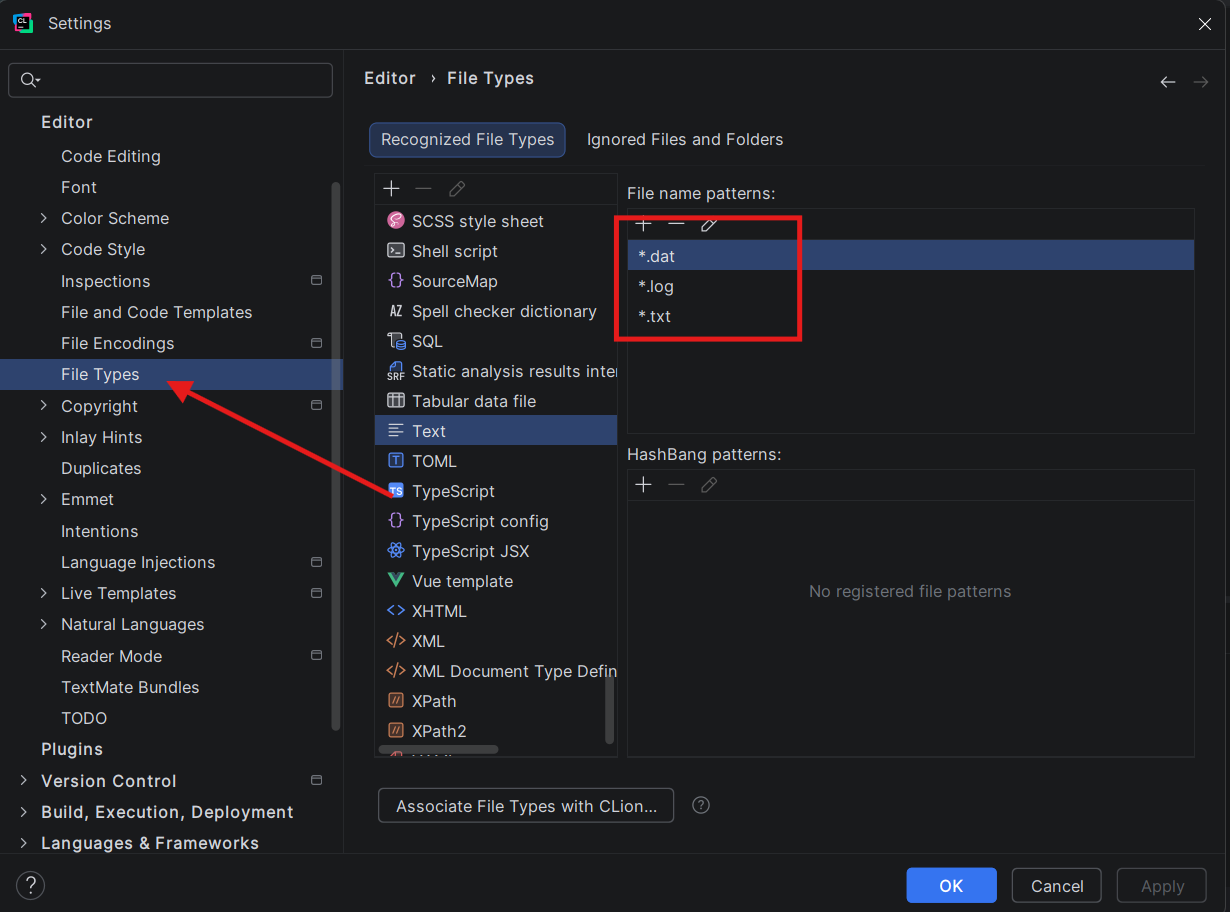Click the Apply button
The image size is (1230, 912).
click(x=1163, y=885)
